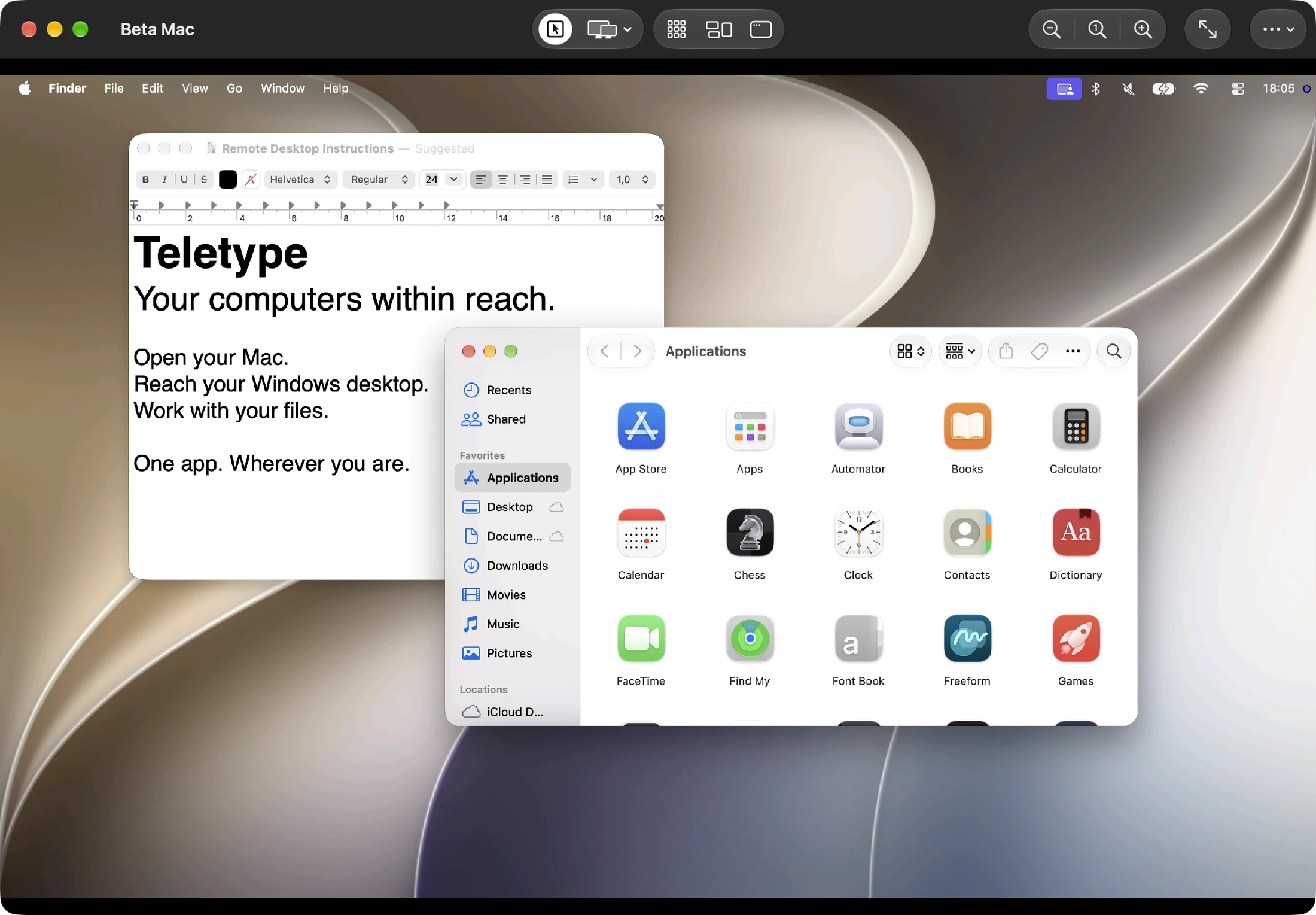
Task: Open the Help menu
Action: point(336,89)
